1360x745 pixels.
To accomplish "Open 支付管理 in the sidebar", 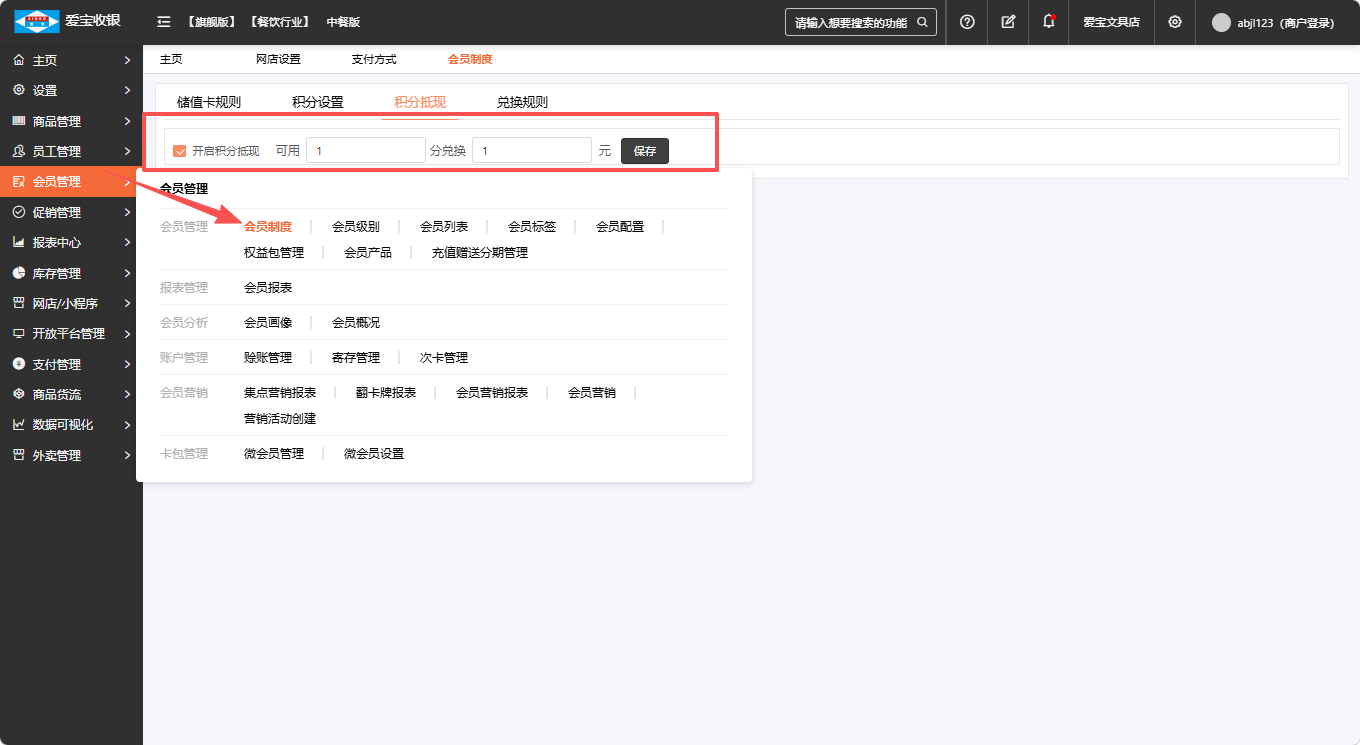I will pos(71,364).
